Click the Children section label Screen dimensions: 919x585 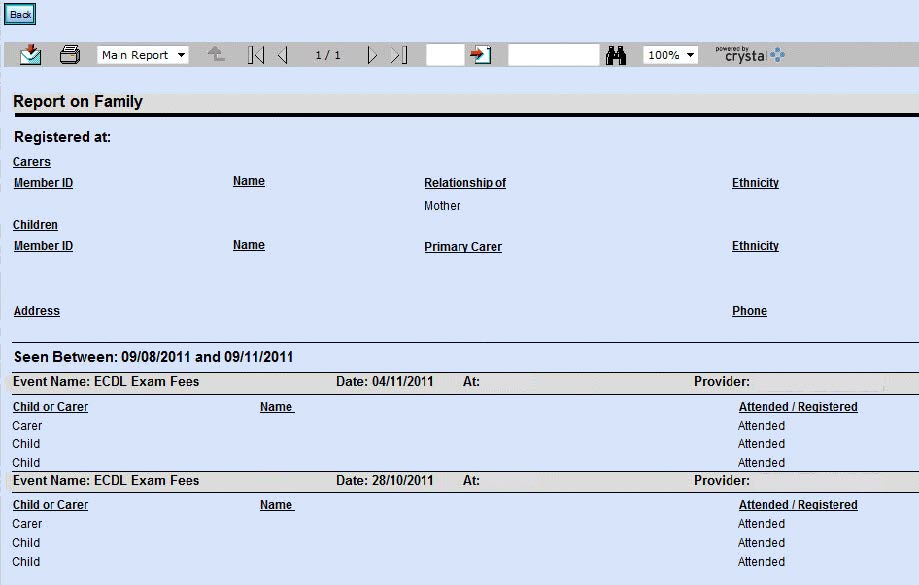tap(35, 225)
